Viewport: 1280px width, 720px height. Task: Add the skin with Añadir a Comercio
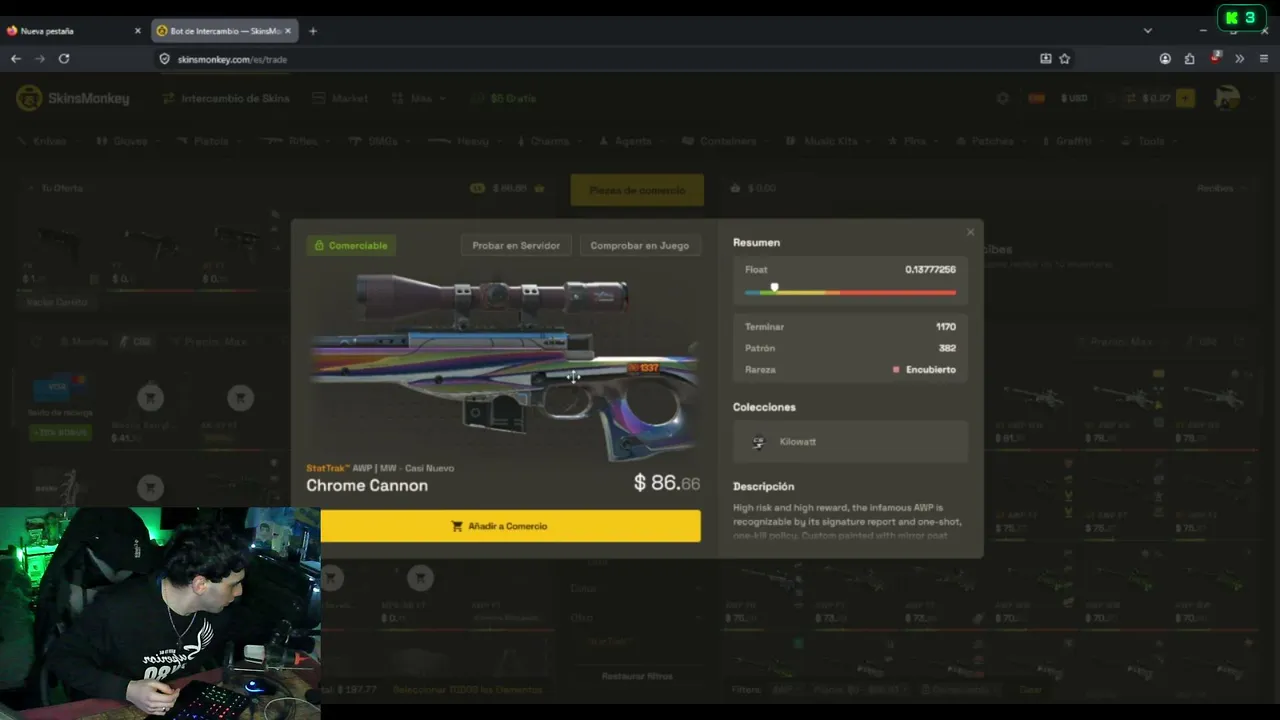510,526
